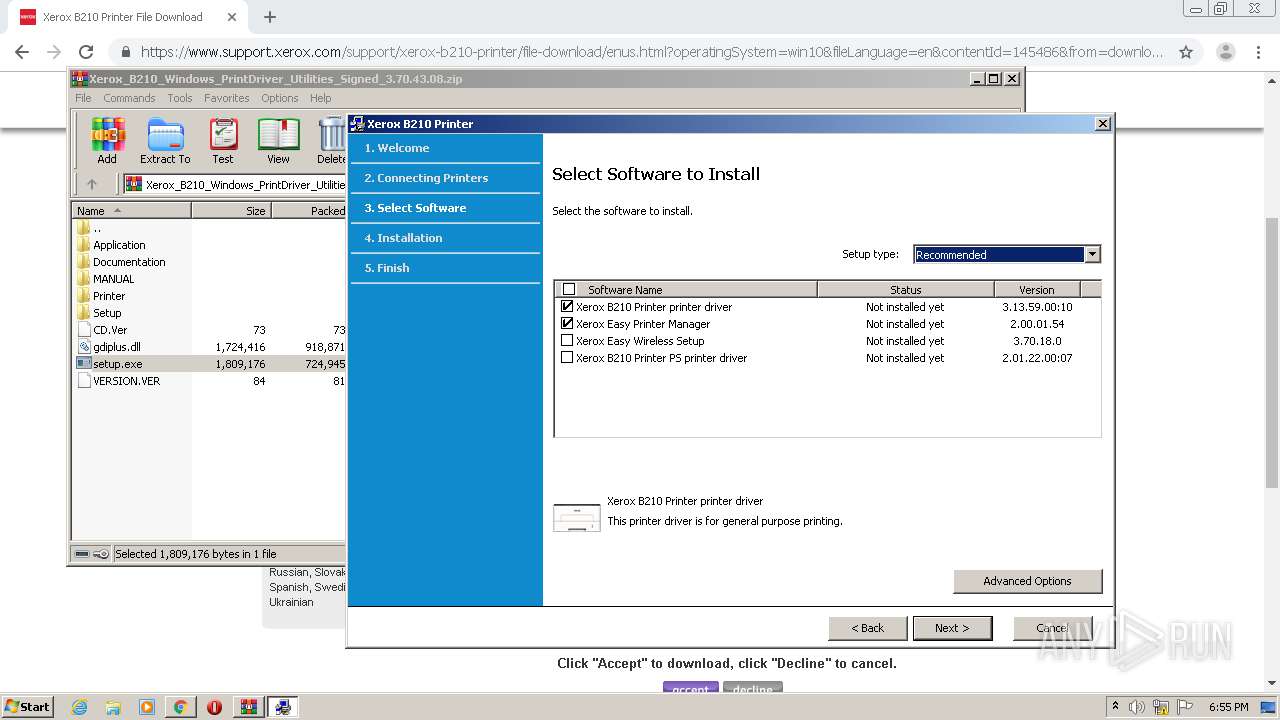Click the Status column header
The image size is (1280, 720).
tap(906, 290)
